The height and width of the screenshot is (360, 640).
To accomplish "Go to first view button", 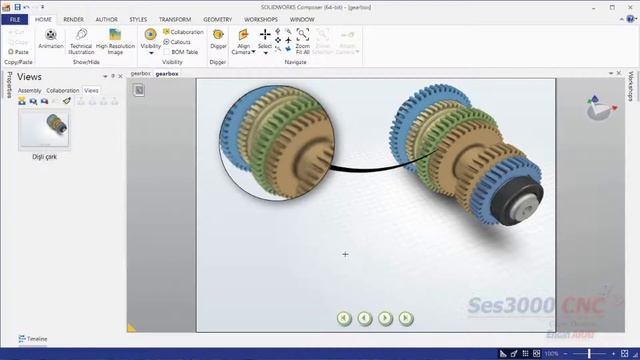I will pyautogui.click(x=344, y=318).
